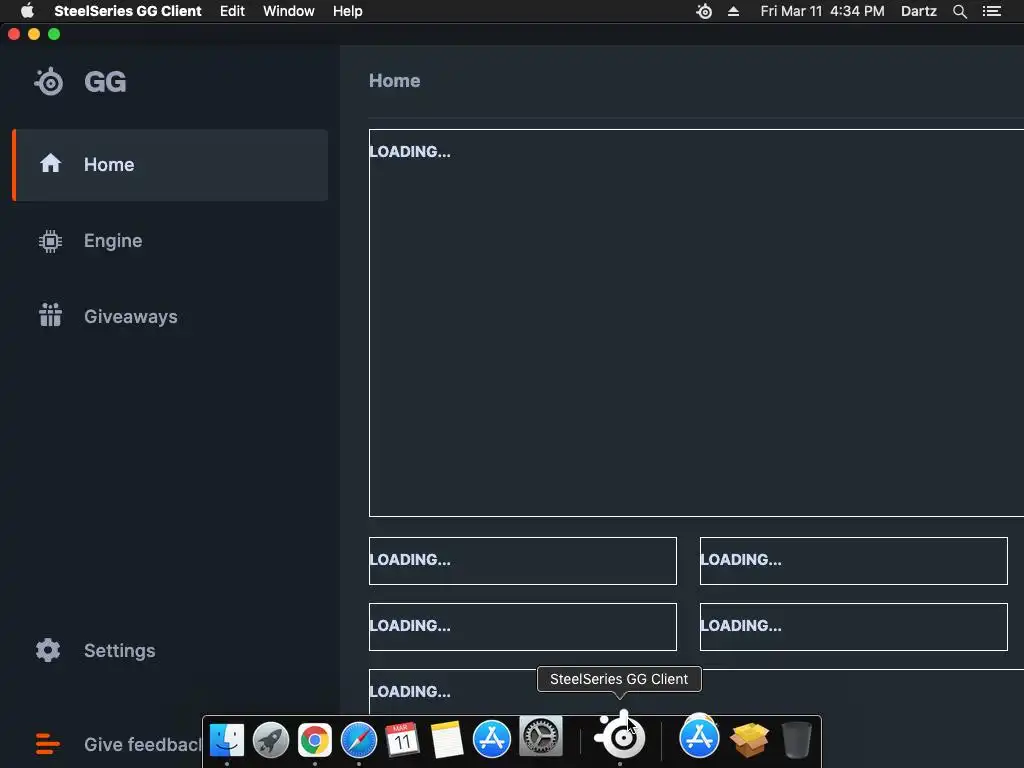Open the Home section in sidebar
This screenshot has width=1024, height=768.
tap(170, 165)
